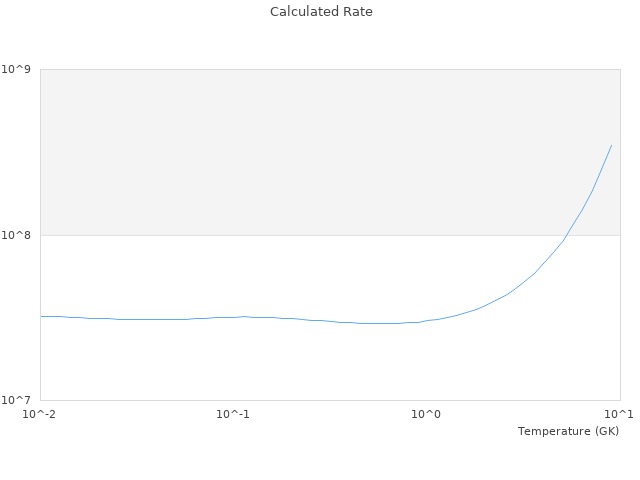Click the 10^-2 x-axis tick label
Screen dimensions: 640x480
point(40,414)
